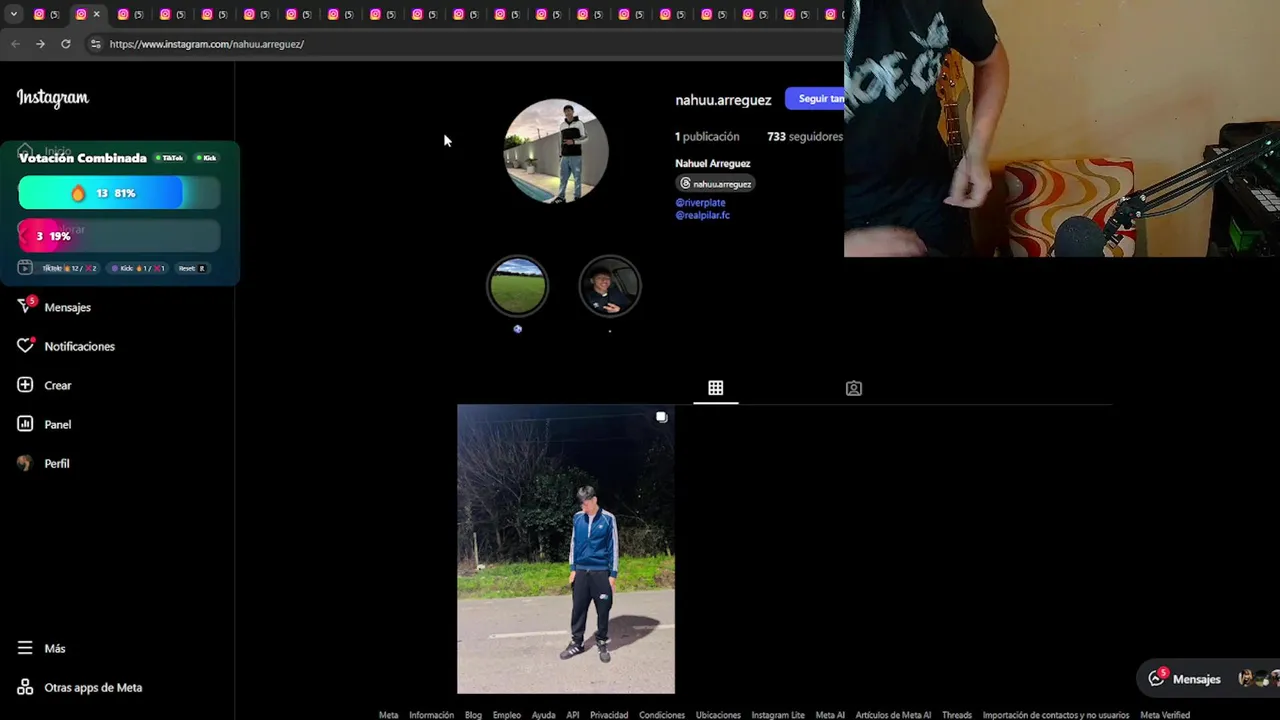Viewport: 1280px width, 720px height.
Task: Reload the Instagram page
Action: (66, 44)
